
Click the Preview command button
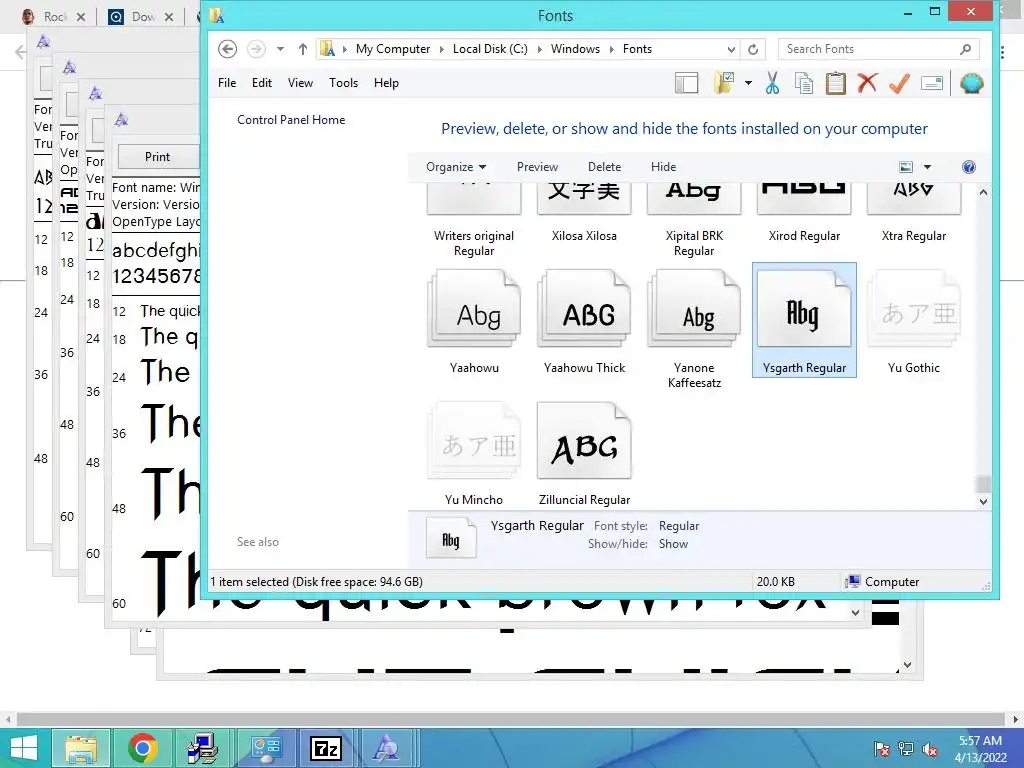point(537,167)
